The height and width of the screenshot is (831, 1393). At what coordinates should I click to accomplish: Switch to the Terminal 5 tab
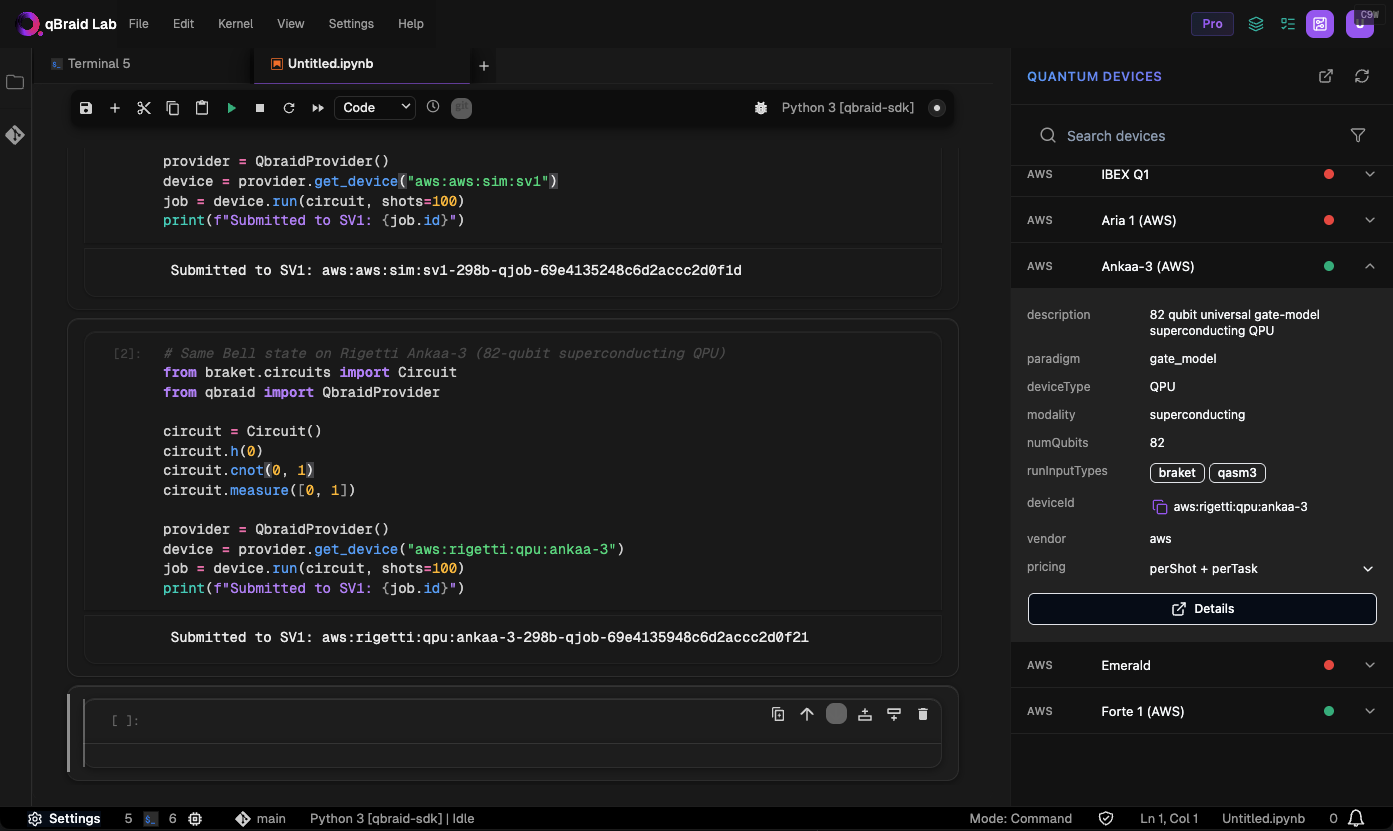[144, 64]
